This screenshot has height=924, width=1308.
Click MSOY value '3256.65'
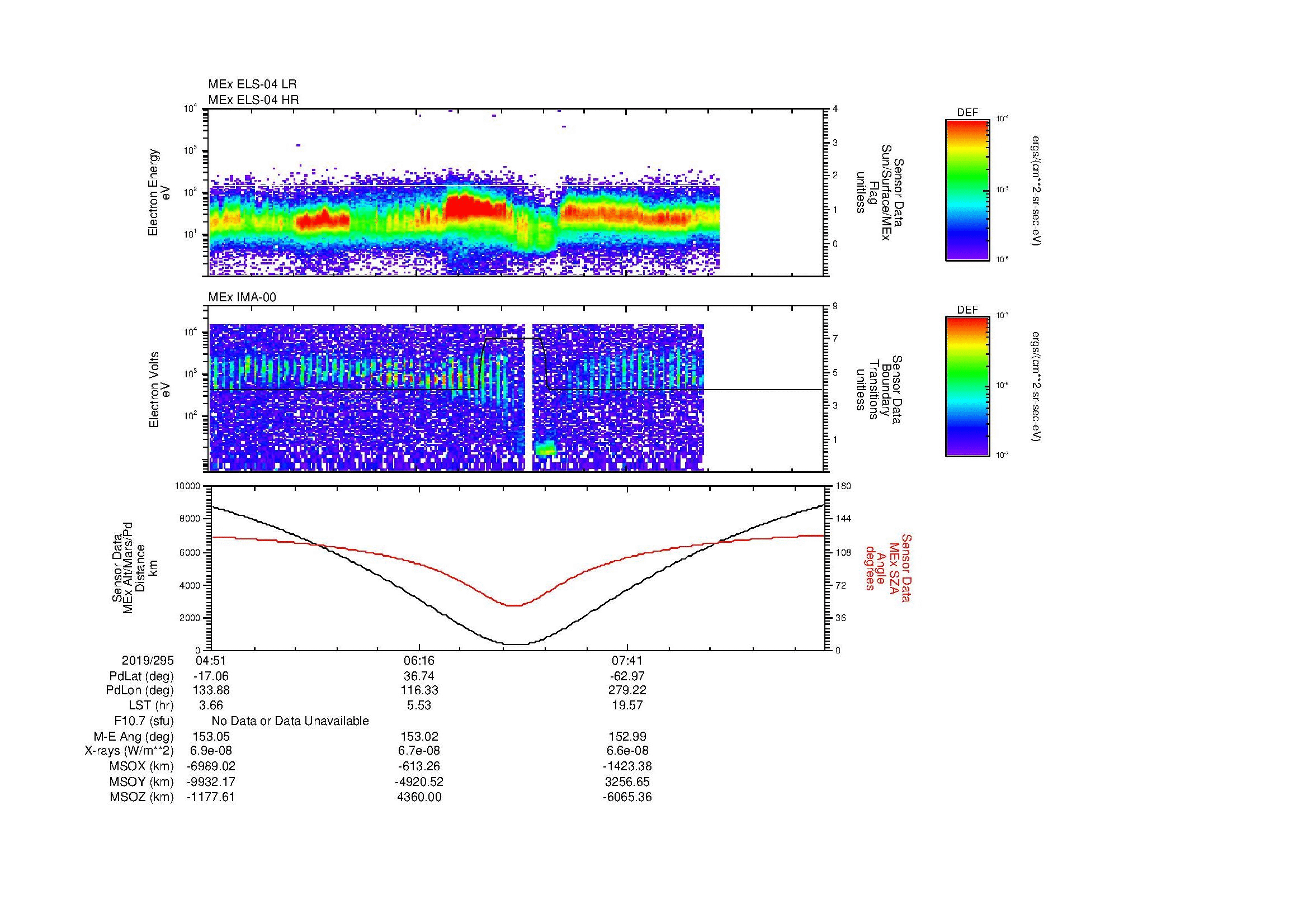(x=627, y=781)
